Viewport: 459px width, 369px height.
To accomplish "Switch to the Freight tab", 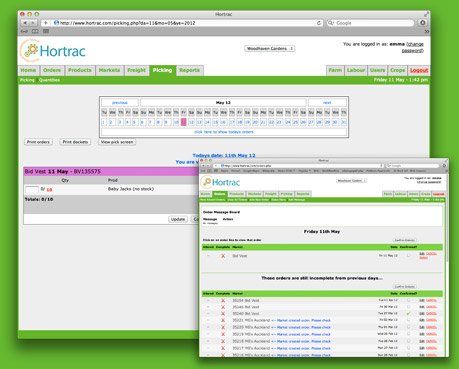I will point(136,70).
